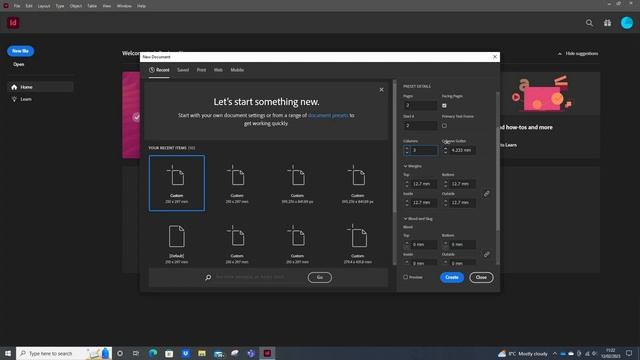Switch to the Web tab
The height and width of the screenshot is (360, 640).
(218, 70)
